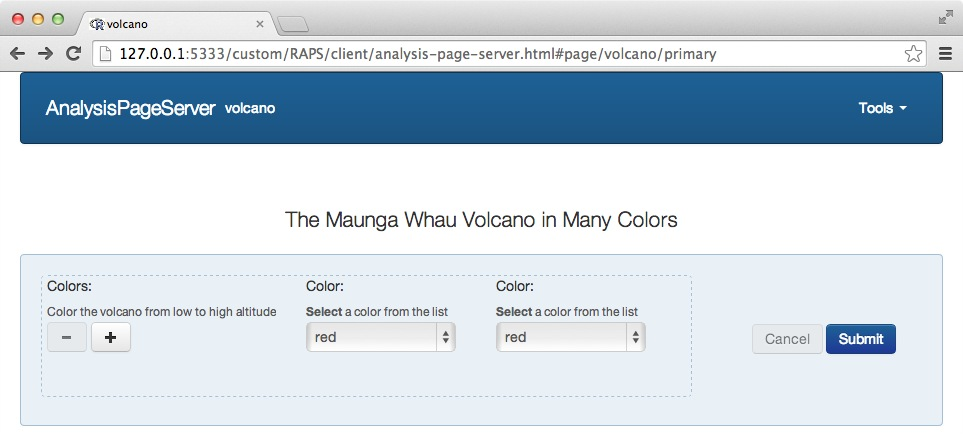Click the Submit button
The width and height of the screenshot is (963, 435).
pos(861,339)
